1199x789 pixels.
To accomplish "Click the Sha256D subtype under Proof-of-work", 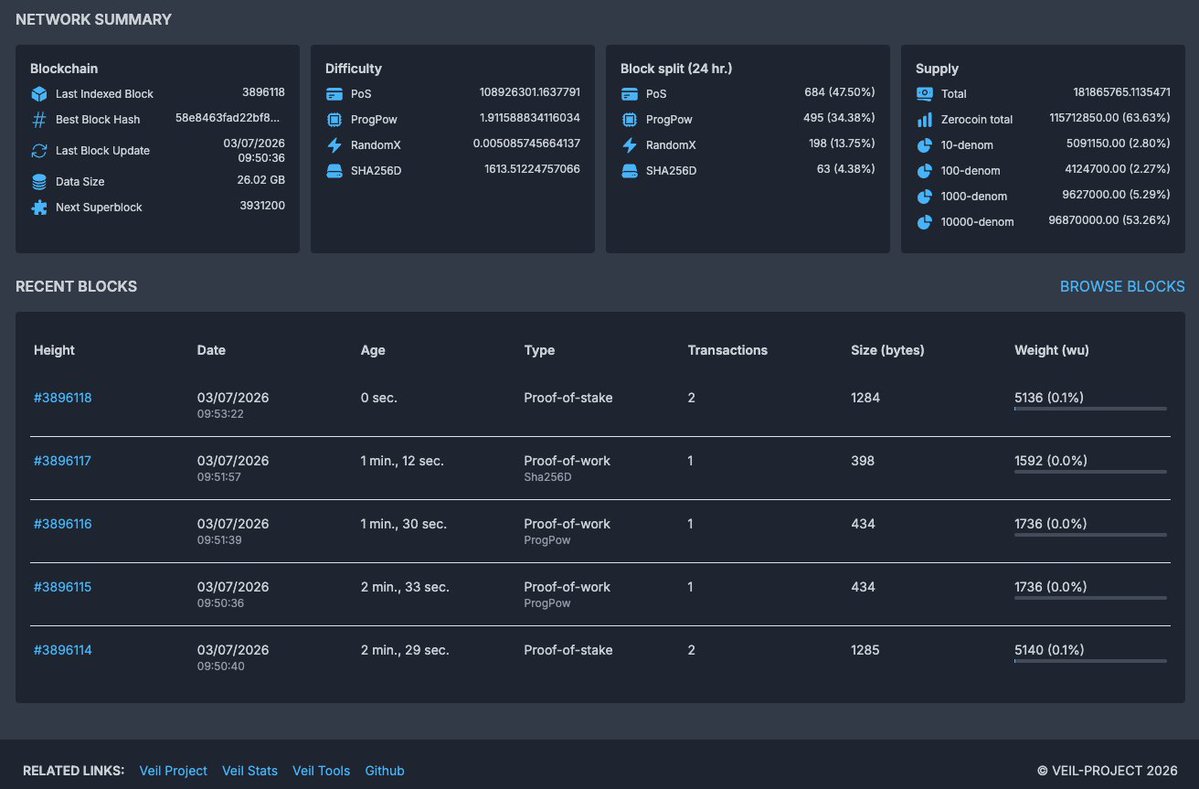I will (548, 477).
